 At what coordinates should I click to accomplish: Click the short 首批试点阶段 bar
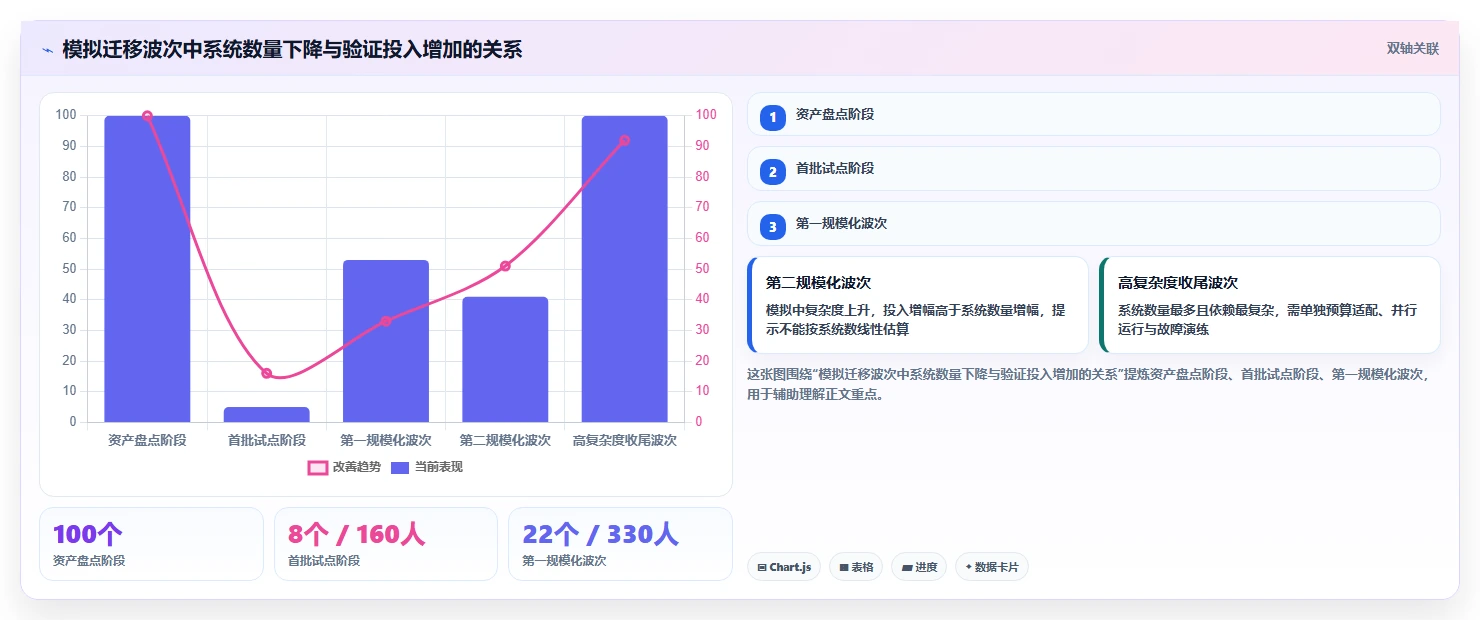pos(266,414)
